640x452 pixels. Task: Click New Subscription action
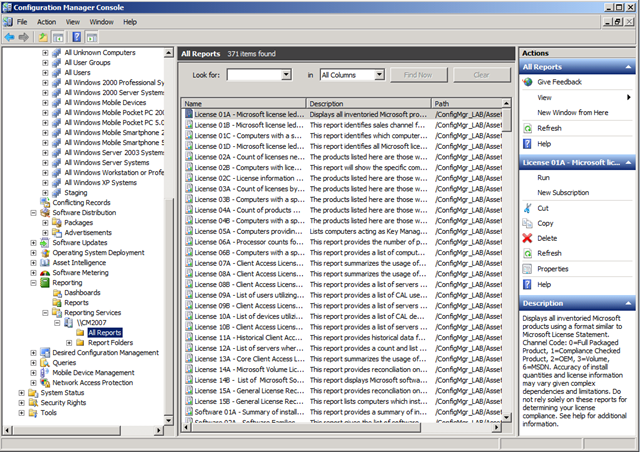click(563, 193)
